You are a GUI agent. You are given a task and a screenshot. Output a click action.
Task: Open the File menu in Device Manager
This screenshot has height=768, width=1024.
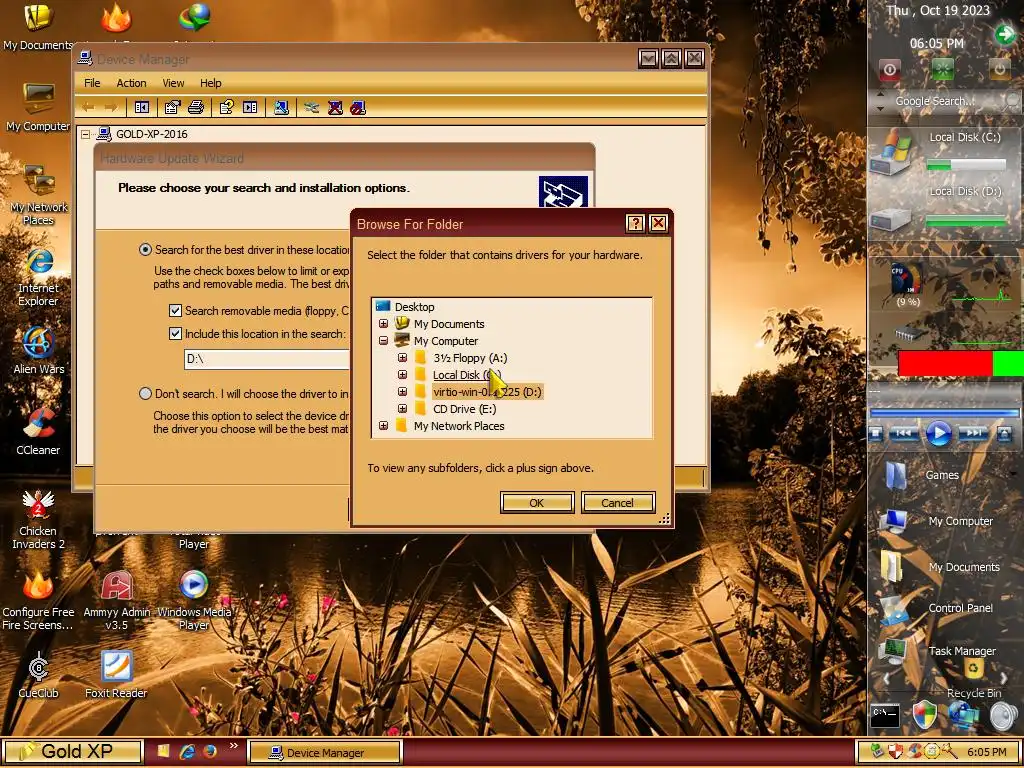tap(92, 83)
